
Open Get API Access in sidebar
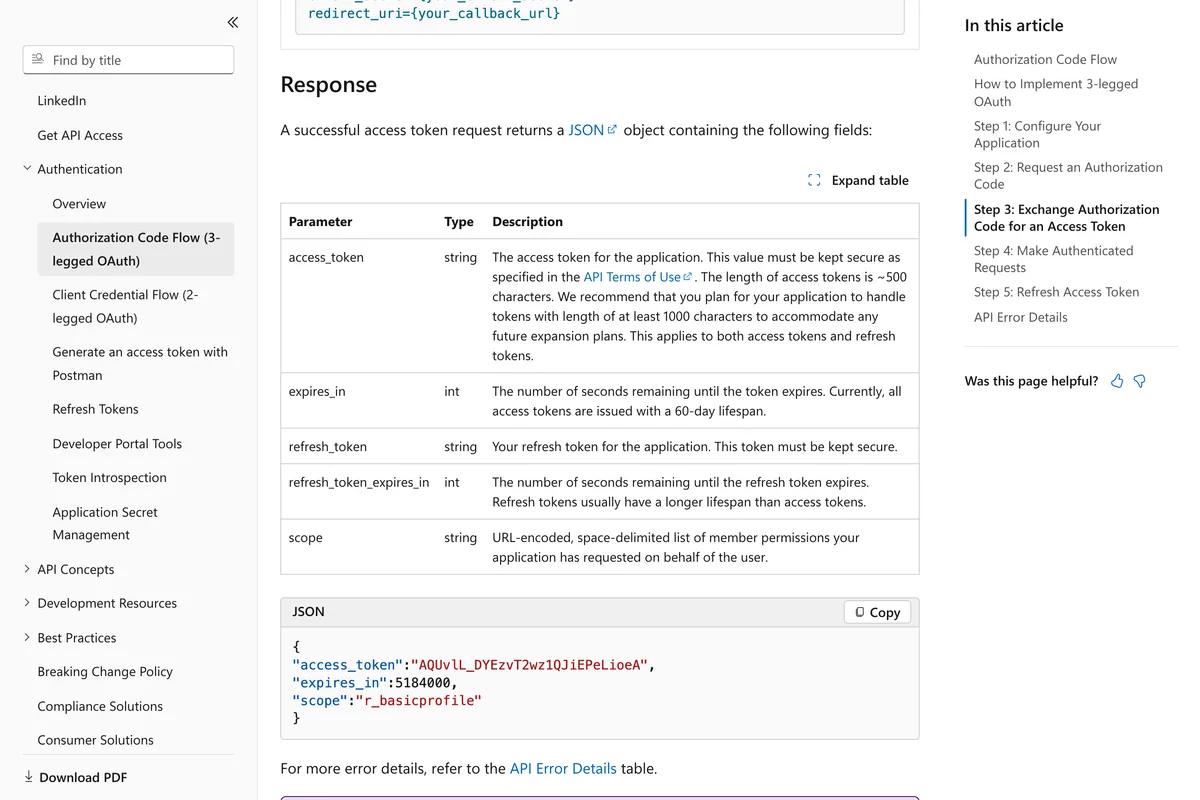tap(80, 135)
